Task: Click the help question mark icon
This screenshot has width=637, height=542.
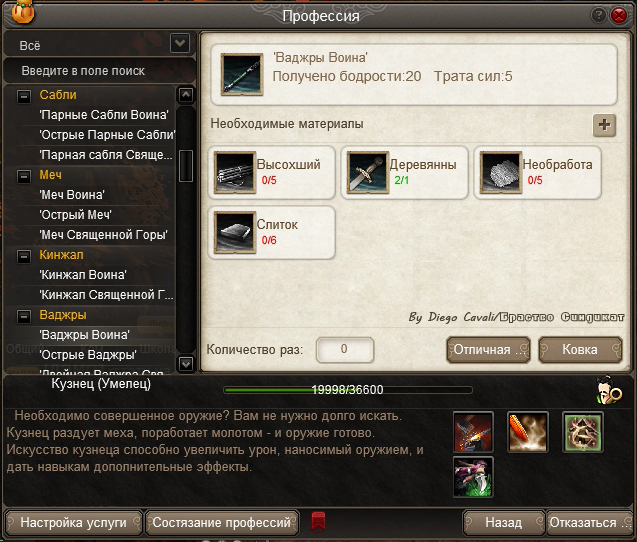Action: (x=598, y=15)
